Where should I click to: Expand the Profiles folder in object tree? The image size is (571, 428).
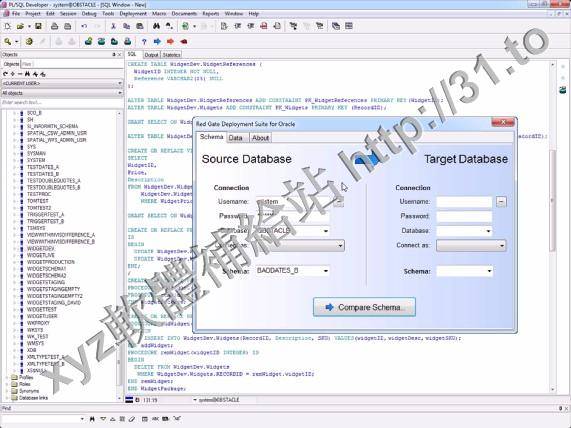tap(7, 377)
